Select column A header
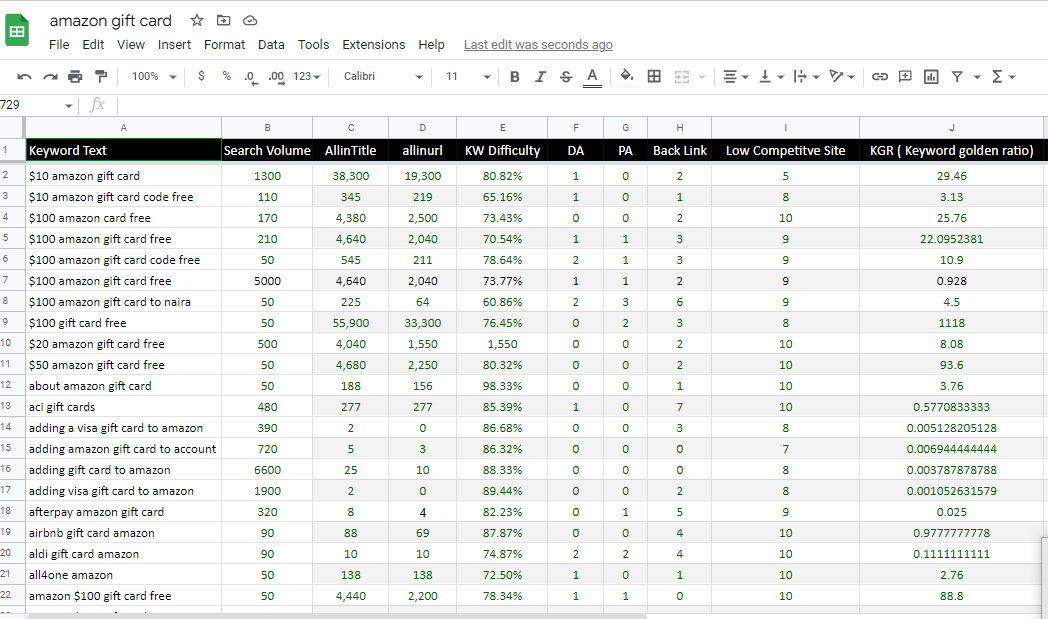 (124, 128)
